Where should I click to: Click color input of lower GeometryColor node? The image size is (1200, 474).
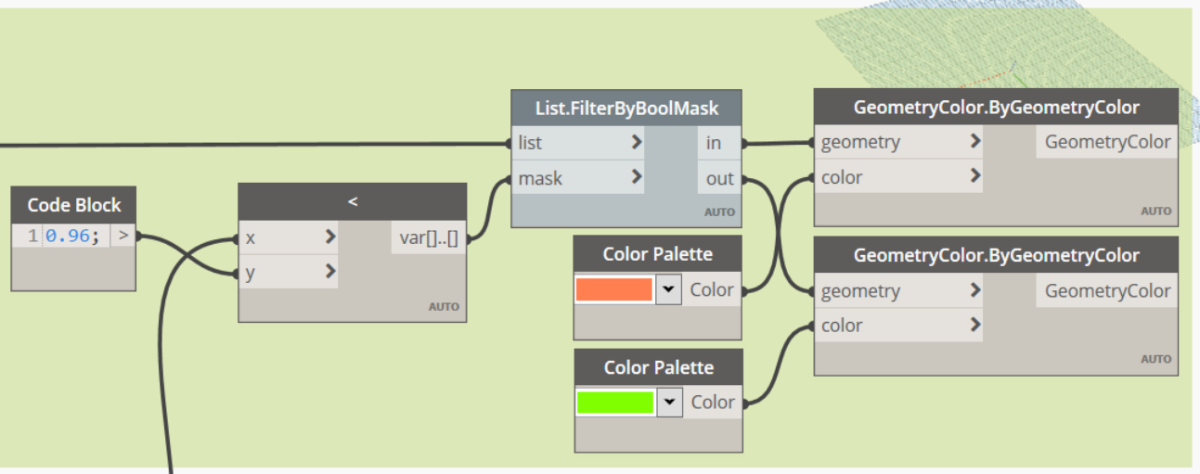click(900, 325)
